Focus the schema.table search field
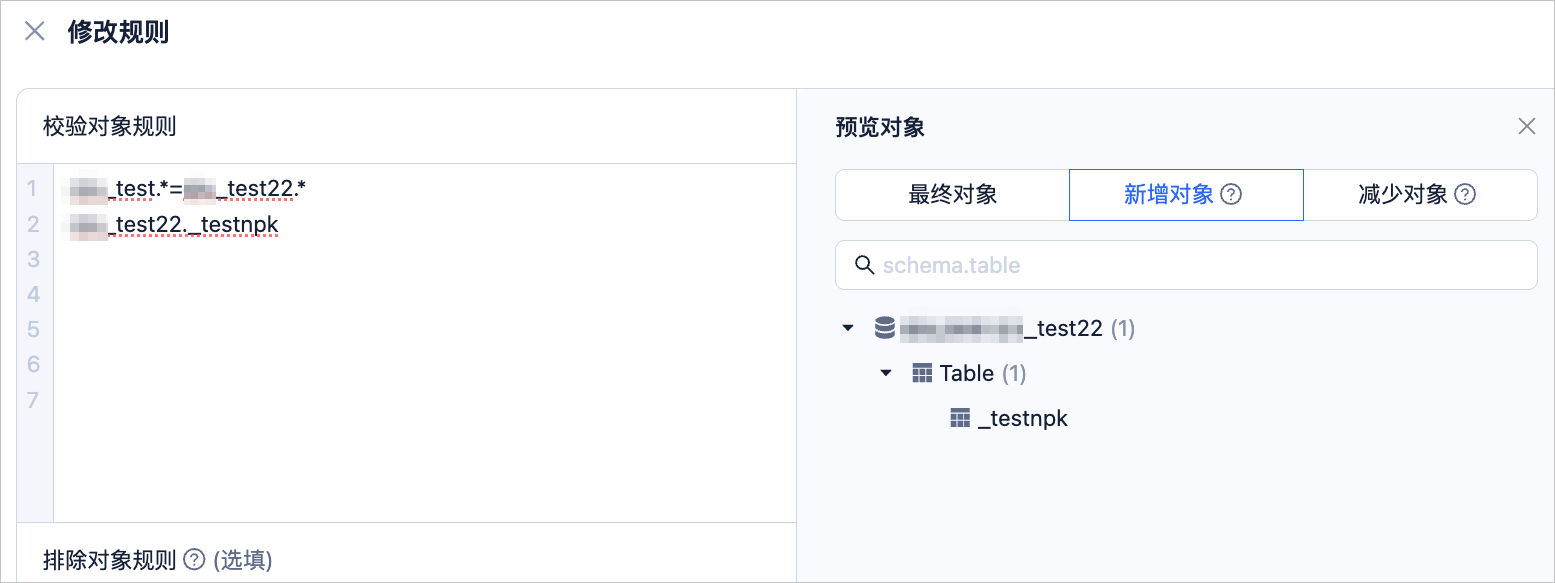This screenshot has height=583, width=1555. click(1186, 265)
